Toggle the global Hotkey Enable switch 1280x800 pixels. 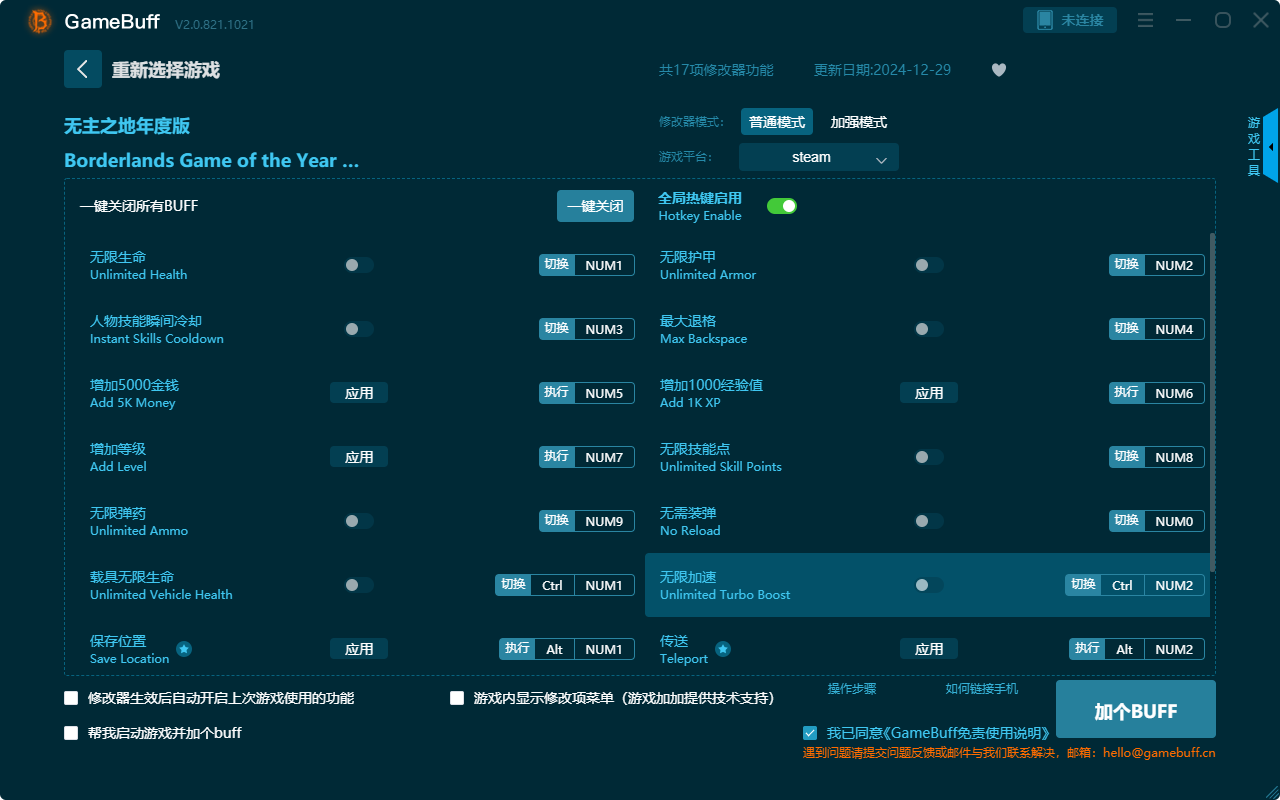(x=782, y=206)
